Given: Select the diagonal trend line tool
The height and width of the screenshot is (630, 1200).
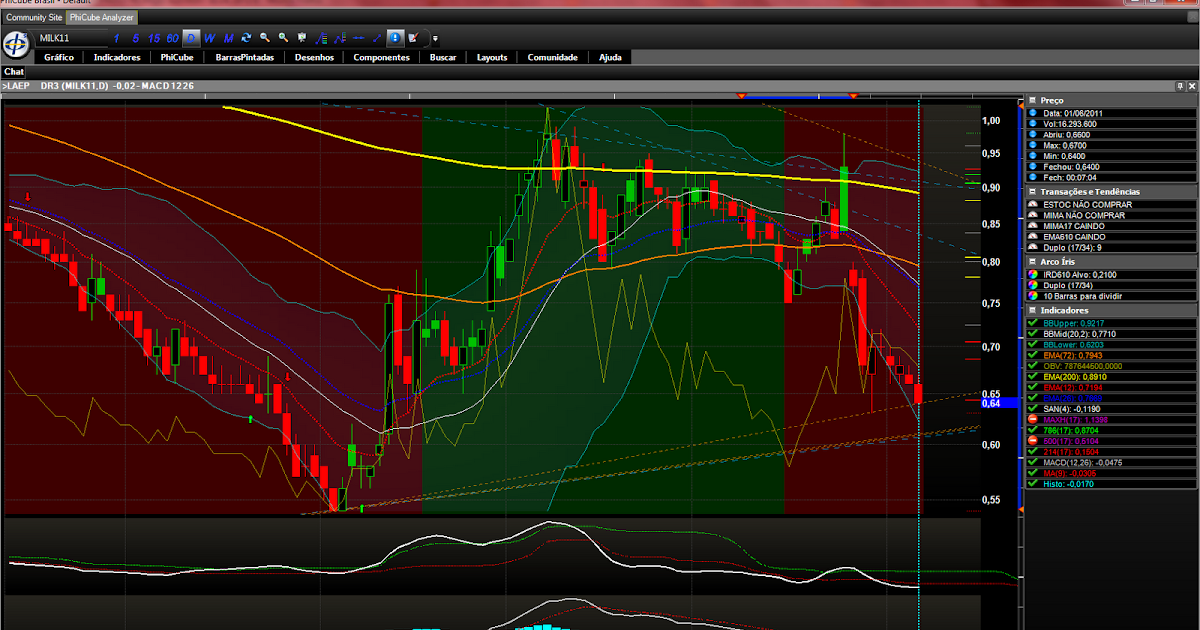Looking at the screenshot, I should tap(377, 38).
